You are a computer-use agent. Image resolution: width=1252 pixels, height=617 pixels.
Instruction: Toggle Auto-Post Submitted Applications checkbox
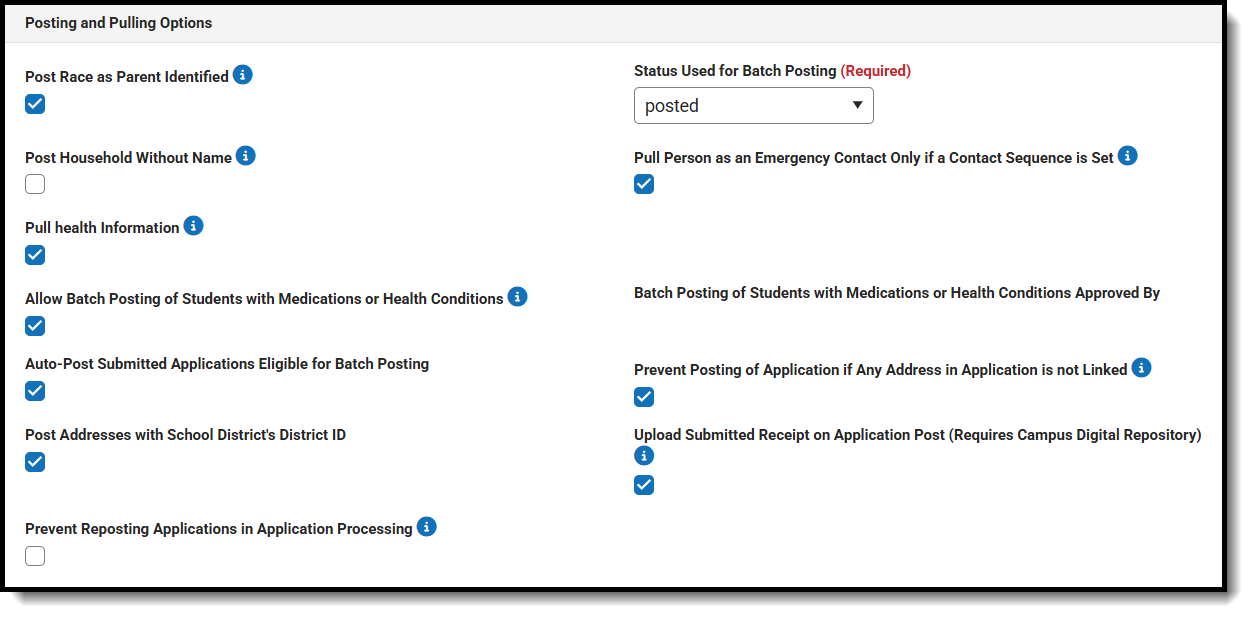(x=35, y=391)
